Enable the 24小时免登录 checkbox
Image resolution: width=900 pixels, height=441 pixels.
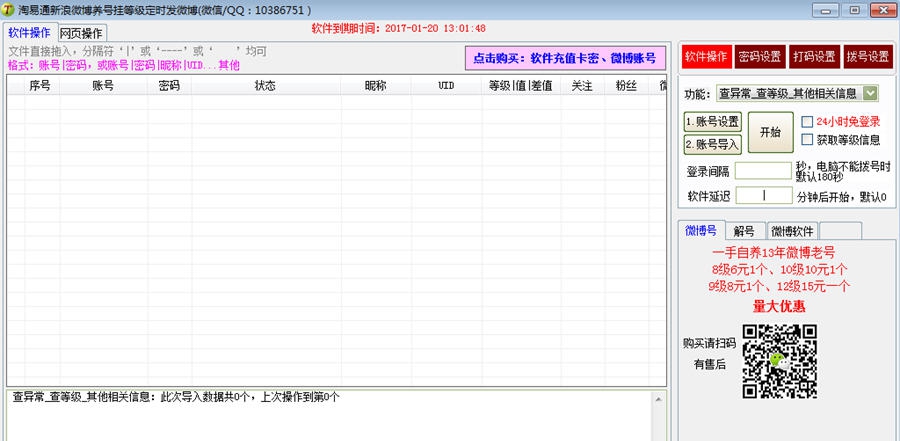pos(807,122)
